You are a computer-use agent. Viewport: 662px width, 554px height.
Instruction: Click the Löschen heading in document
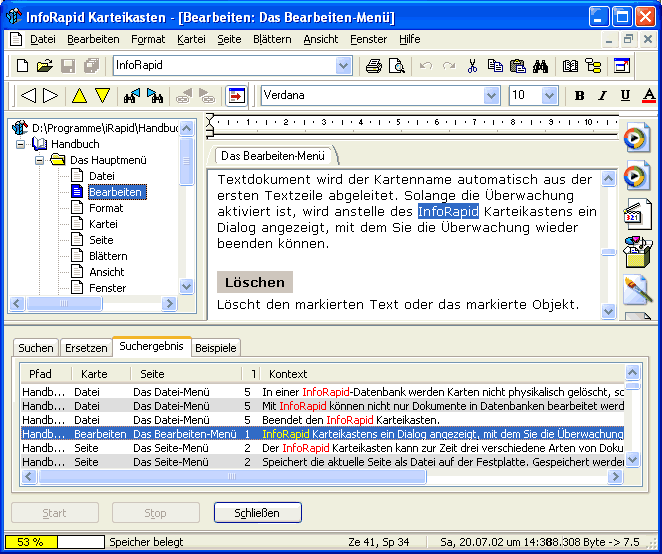[x=255, y=282]
